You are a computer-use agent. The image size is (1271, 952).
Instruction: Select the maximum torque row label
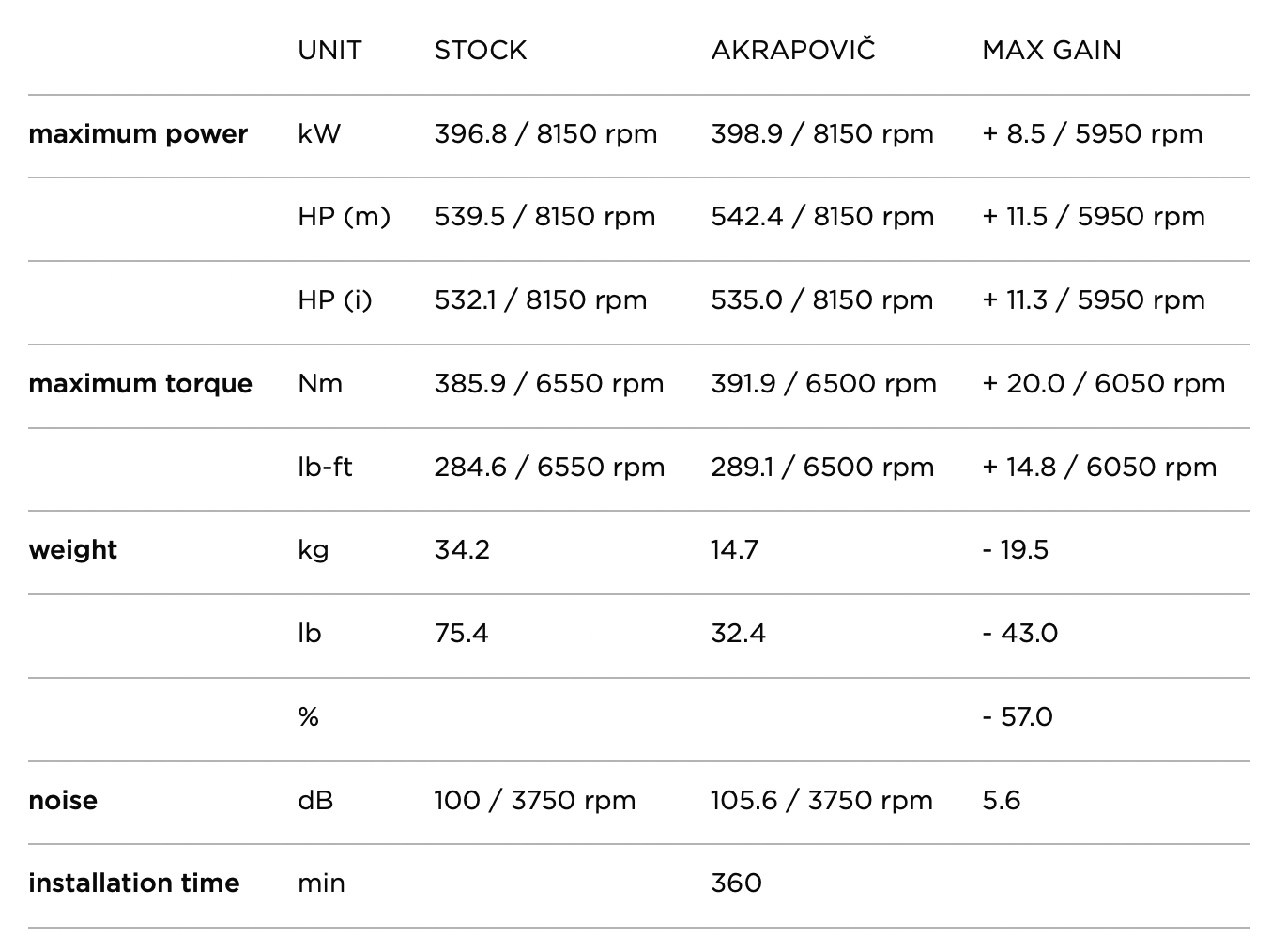point(140,384)
